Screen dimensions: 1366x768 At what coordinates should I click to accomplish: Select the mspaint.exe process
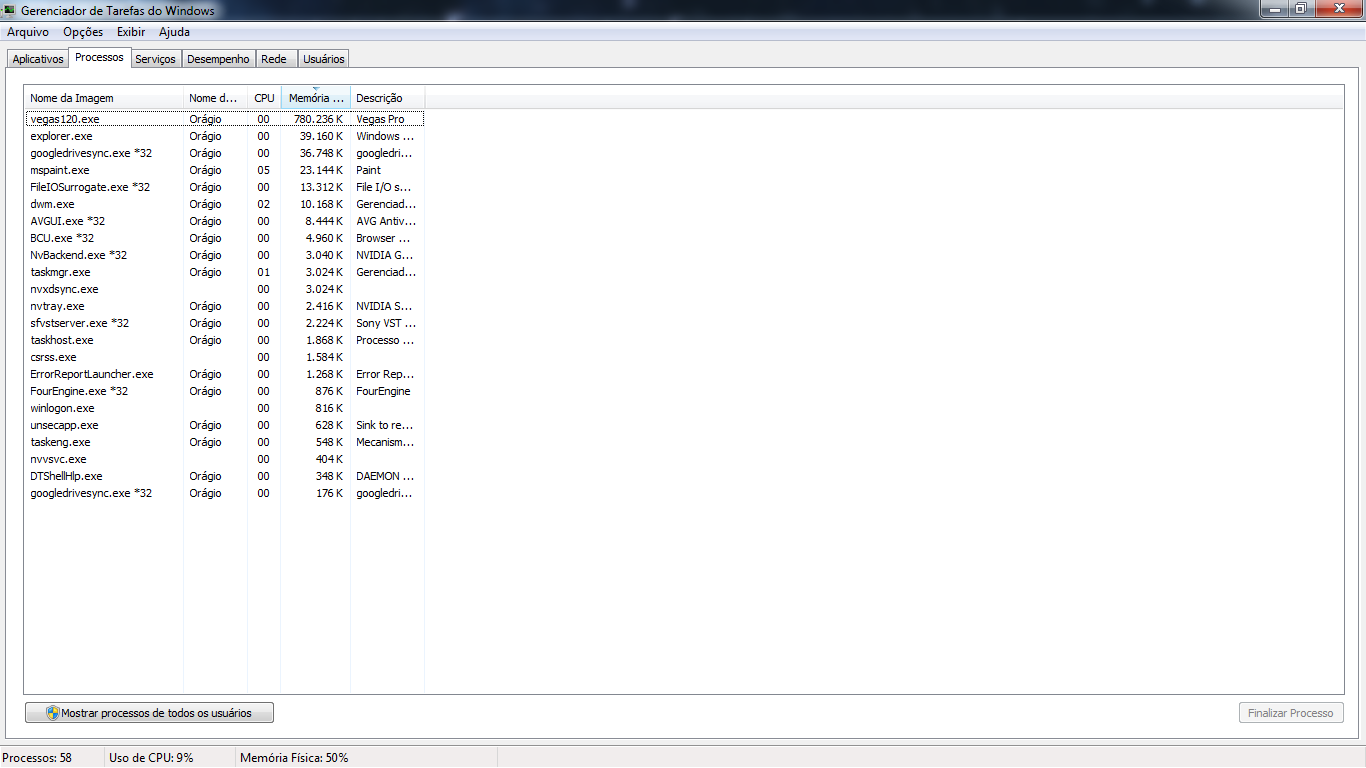(x=224, y=170)
